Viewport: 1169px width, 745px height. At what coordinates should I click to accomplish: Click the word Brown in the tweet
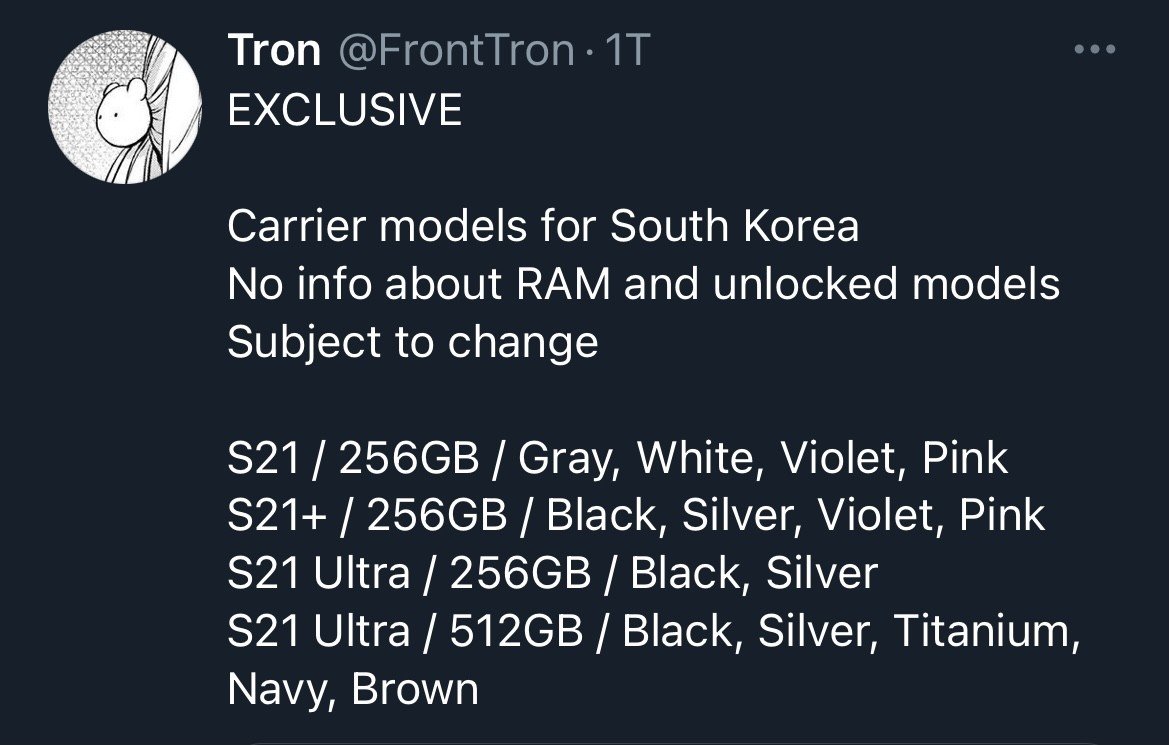pyautogui.click(x=415, y=689)
